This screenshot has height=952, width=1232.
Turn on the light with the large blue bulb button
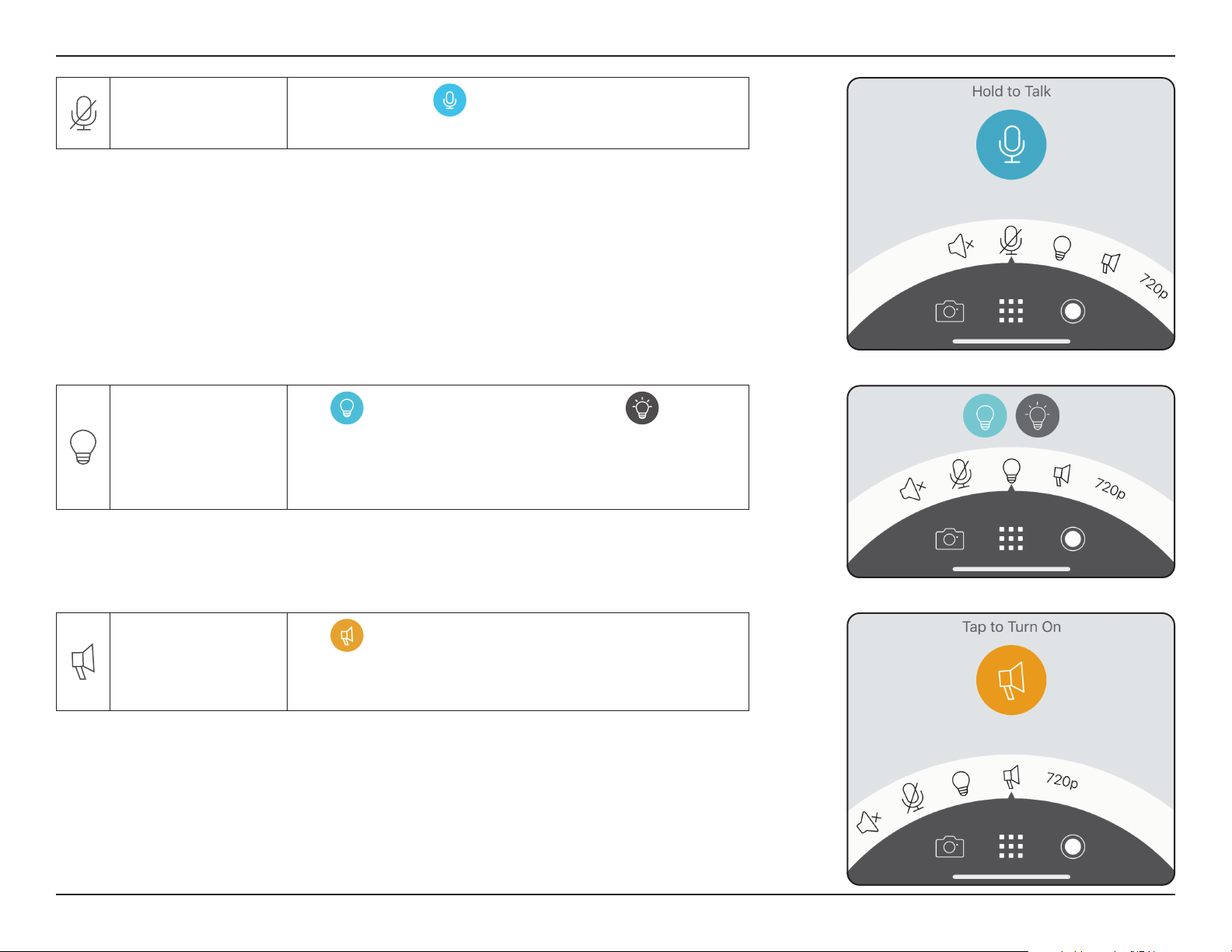pos(985,416)
